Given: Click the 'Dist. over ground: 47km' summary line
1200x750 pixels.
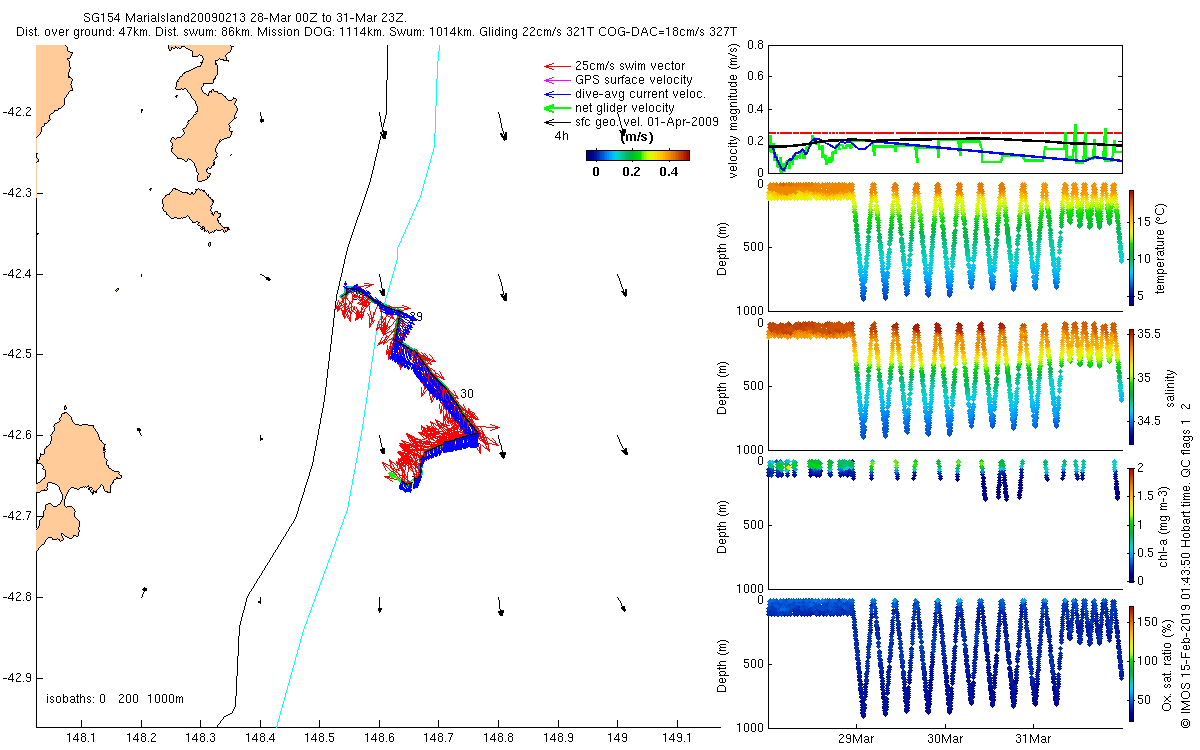Looking at the screenshot, I should [377, 33].
